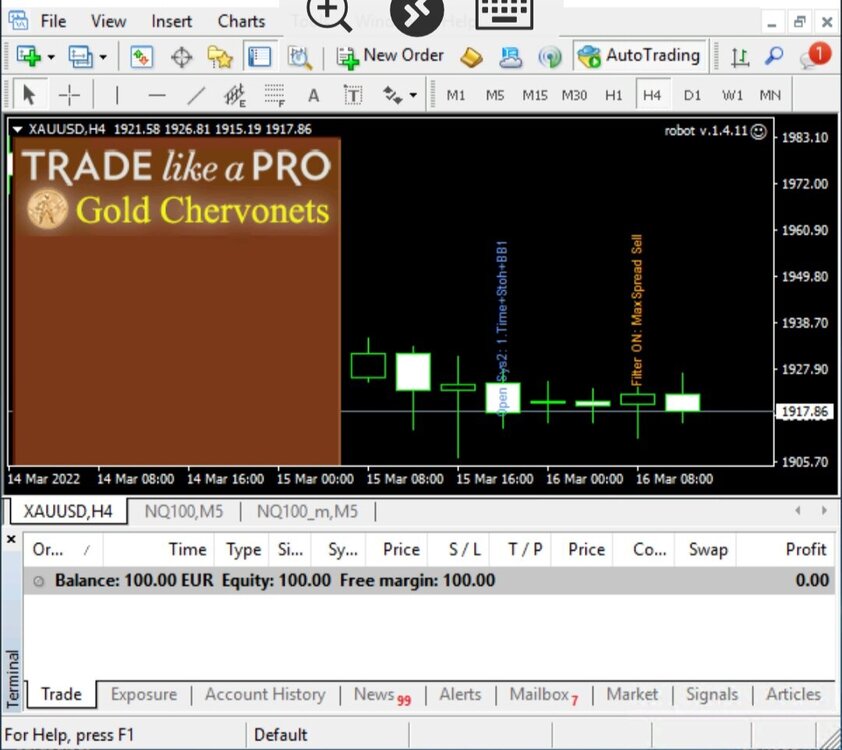The width and height of the screenshot is (842, 750).
Task: Expand the Profiles dropdown arrow
Action: click(103, 57)
